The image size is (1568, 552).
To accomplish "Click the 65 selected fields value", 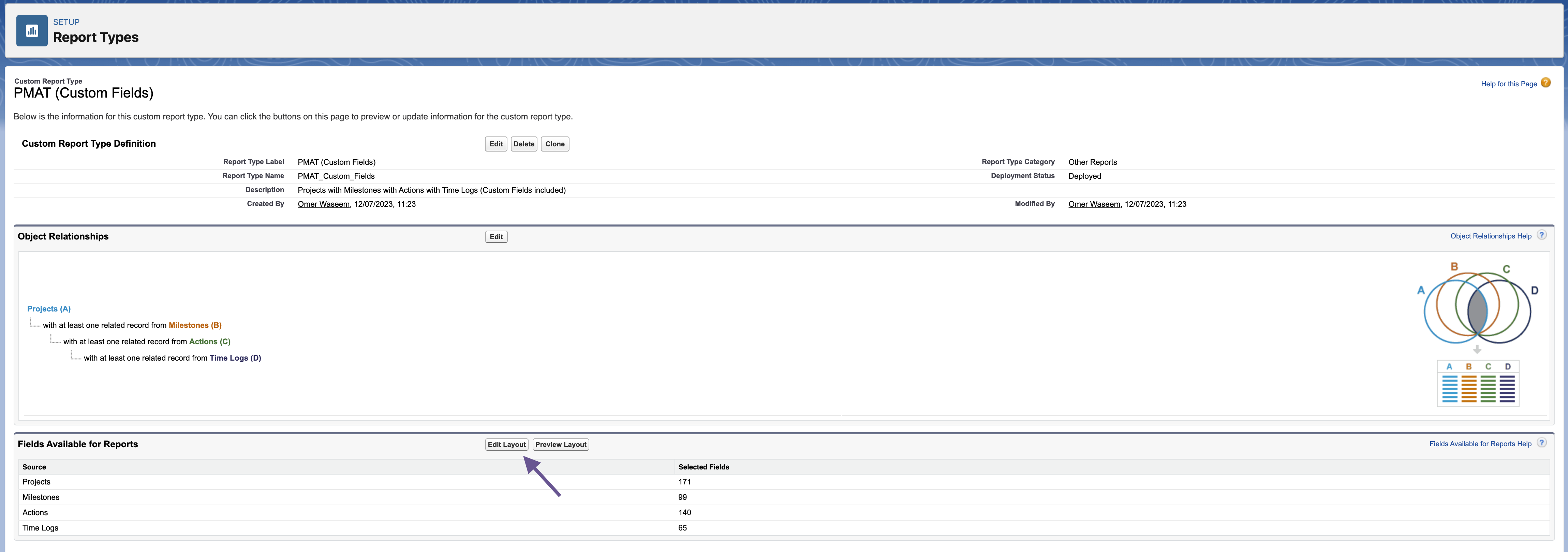I will [682, 528].
